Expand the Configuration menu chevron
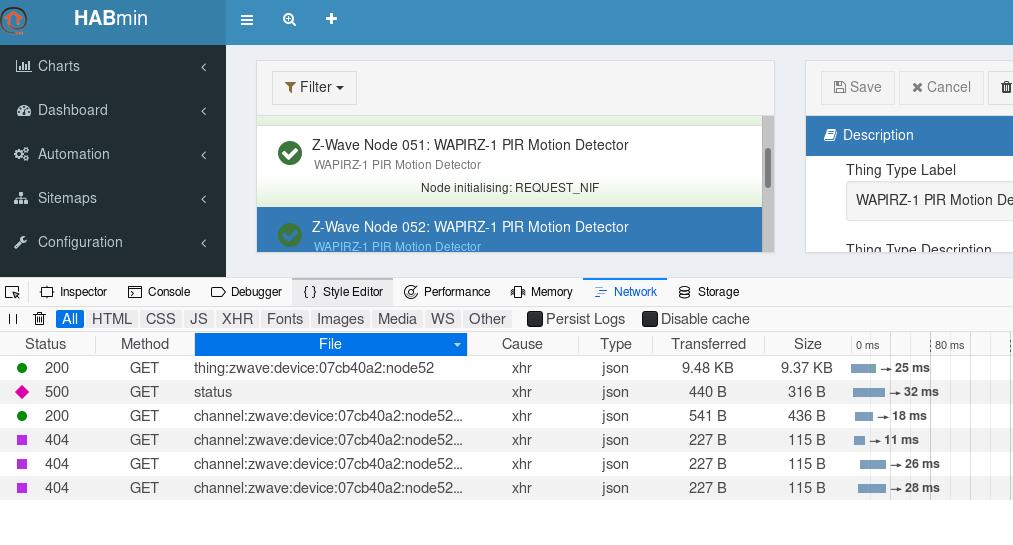Image resolution: width=1013 pixels, height=545 pixels. point(204,243)
